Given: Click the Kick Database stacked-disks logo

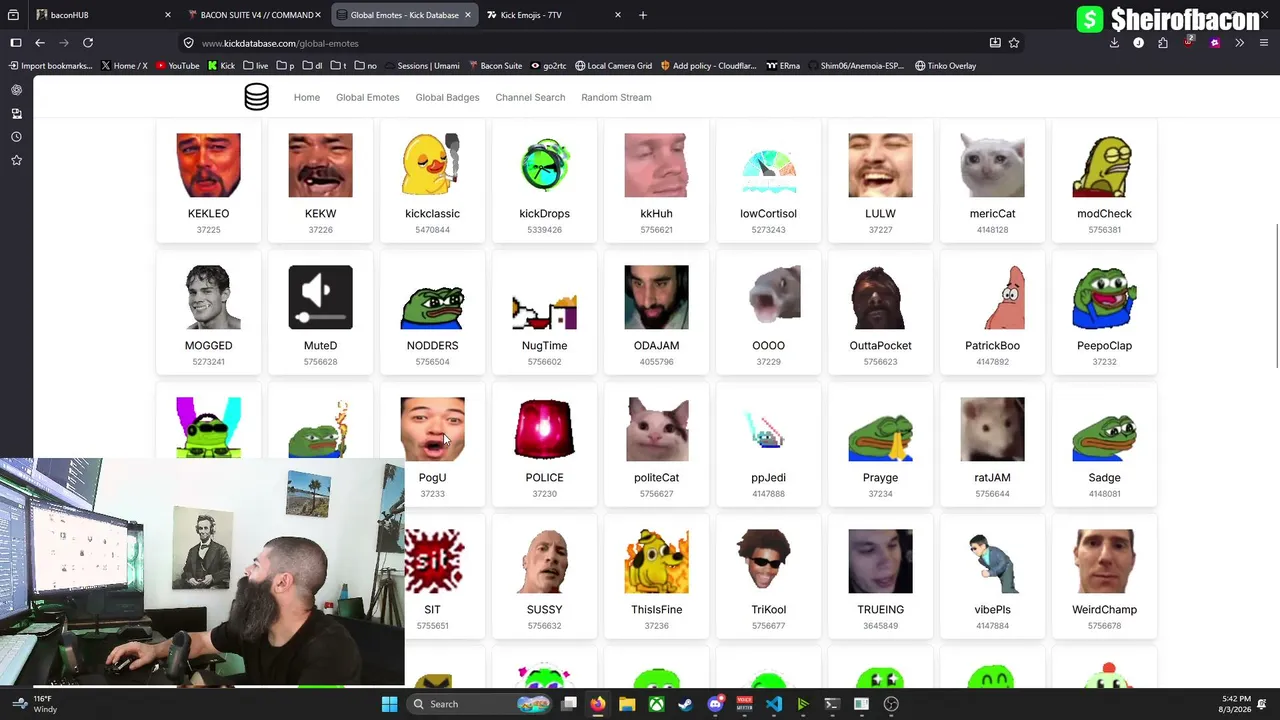Looking at the screenshot, I should click(x=256, y=97).
